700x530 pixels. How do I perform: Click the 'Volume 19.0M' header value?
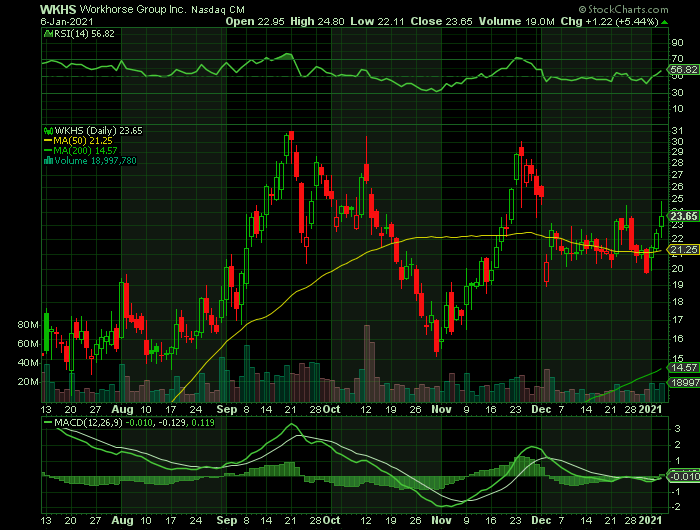click(x=517, y=21)
